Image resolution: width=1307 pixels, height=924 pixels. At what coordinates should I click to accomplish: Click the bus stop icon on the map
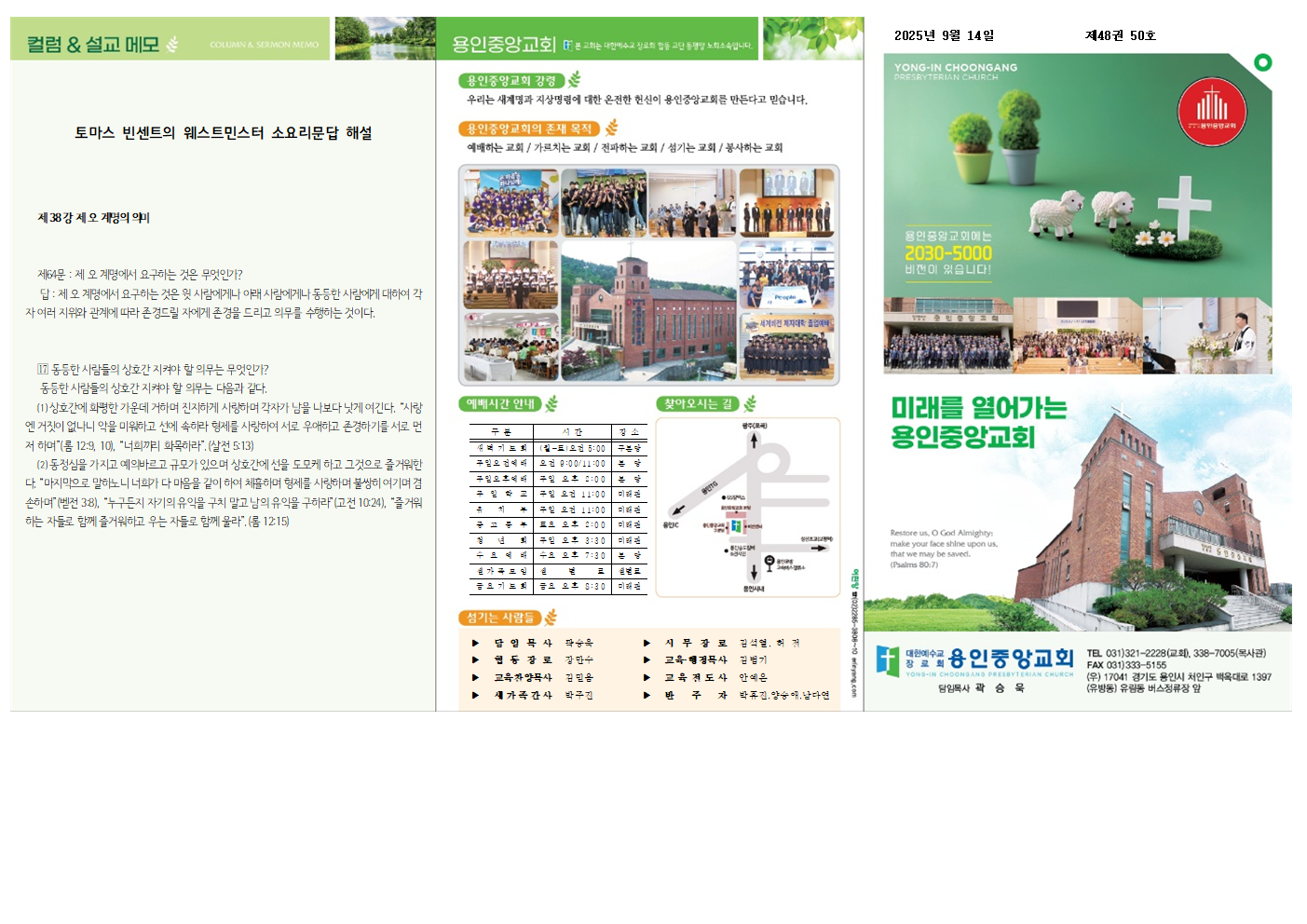point(769,561)
